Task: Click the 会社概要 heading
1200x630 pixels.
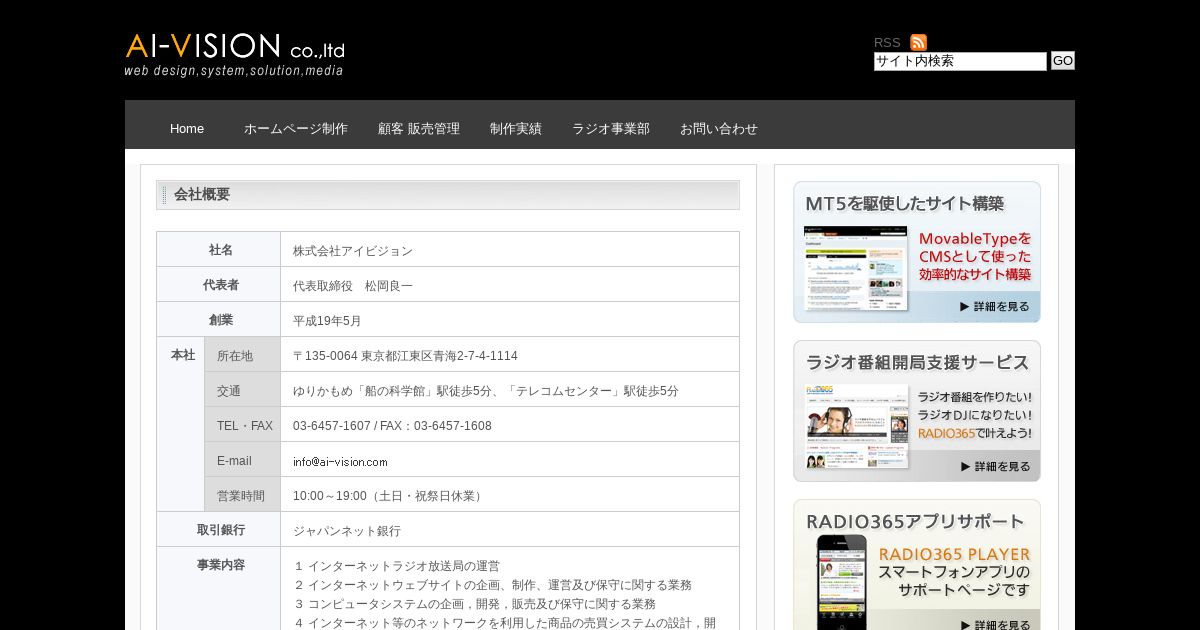Action: [202, 194]
